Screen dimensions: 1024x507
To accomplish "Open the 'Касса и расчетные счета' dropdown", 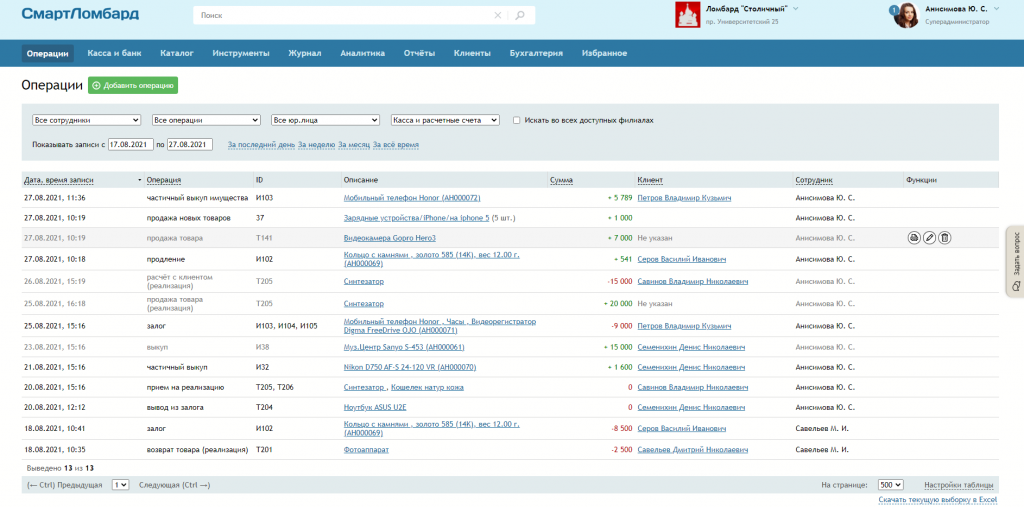I will point(445,120).
